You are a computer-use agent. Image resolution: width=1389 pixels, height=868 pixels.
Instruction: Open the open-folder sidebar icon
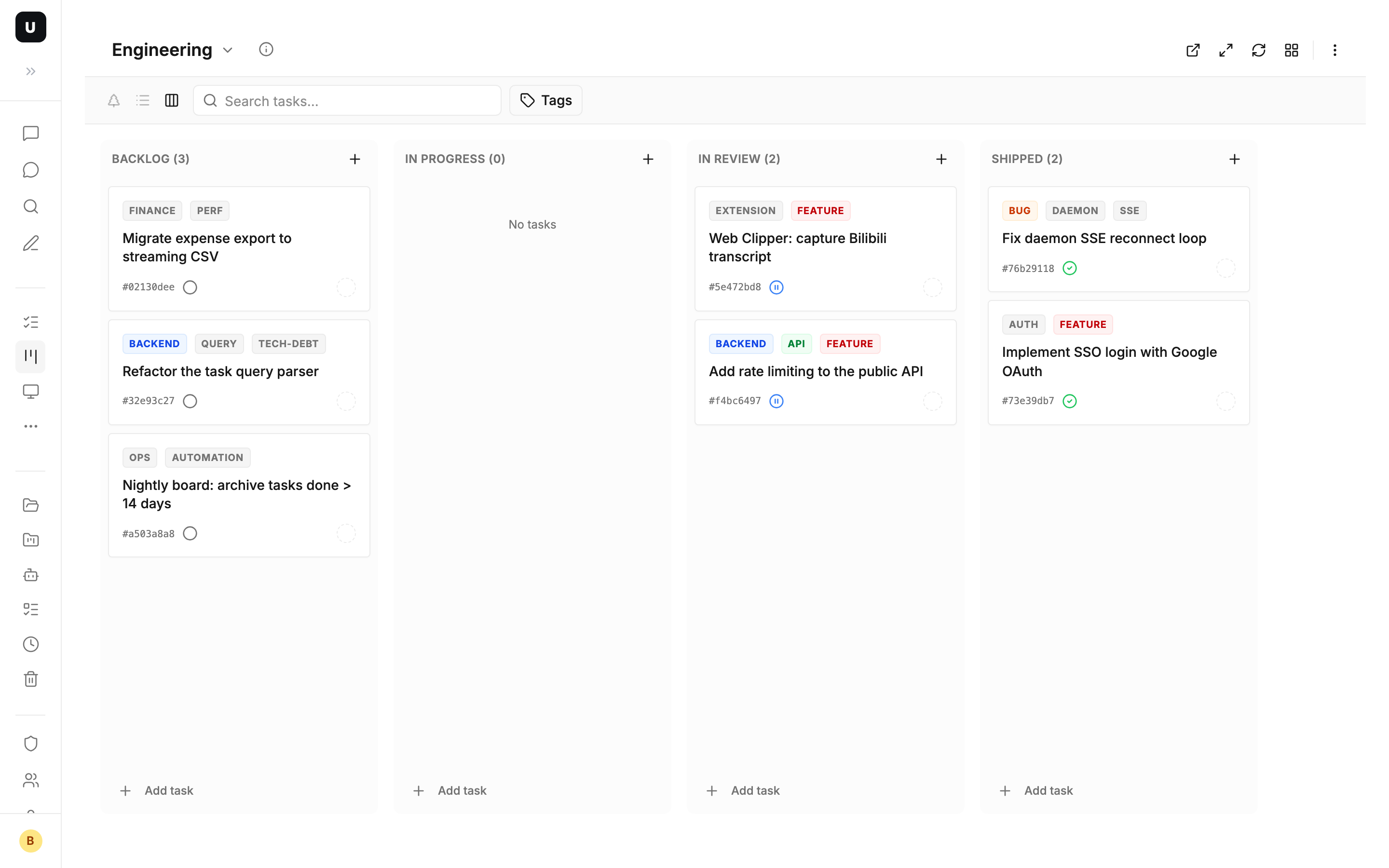coord(30,505)
